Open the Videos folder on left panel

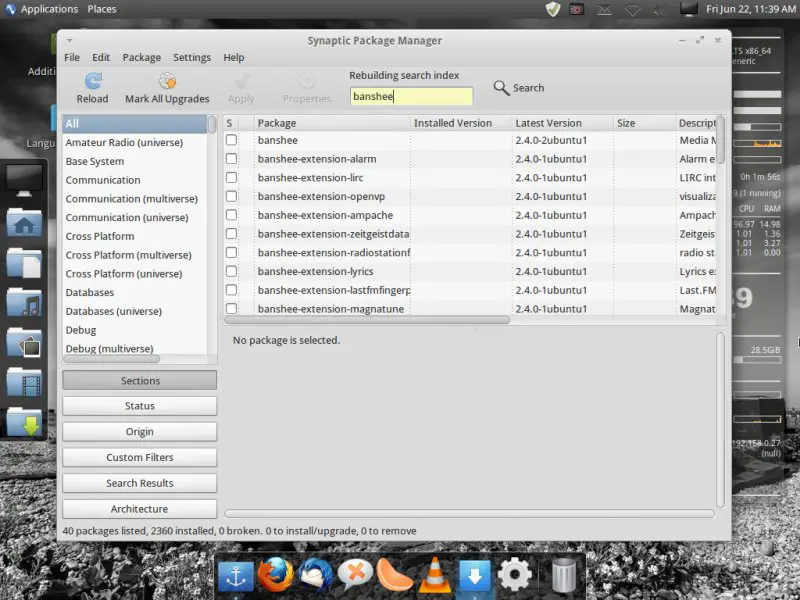point(24,382)
